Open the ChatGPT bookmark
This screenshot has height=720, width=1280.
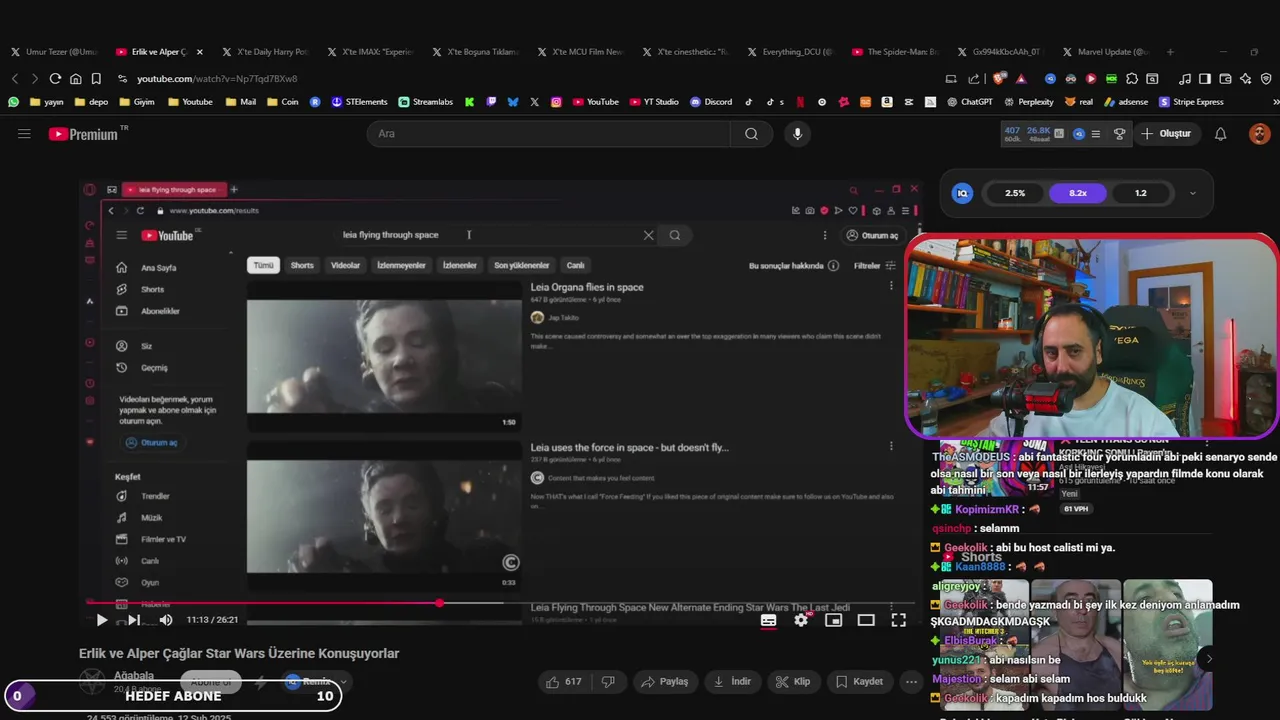pyautogui.click(x=968, y=102)
